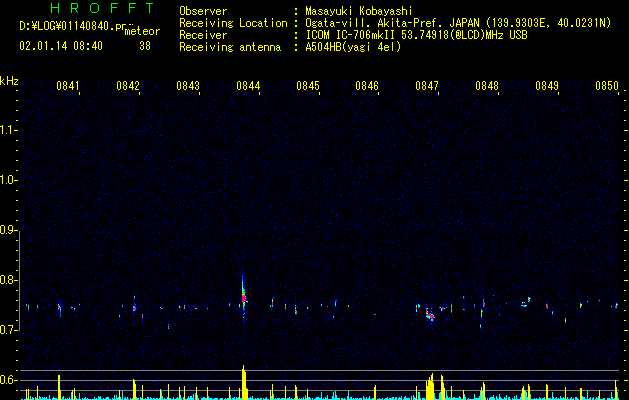Click the 1.1 kHz frequency label
Viewport: 629px width, 400px height.
click(x=9, y=130)
